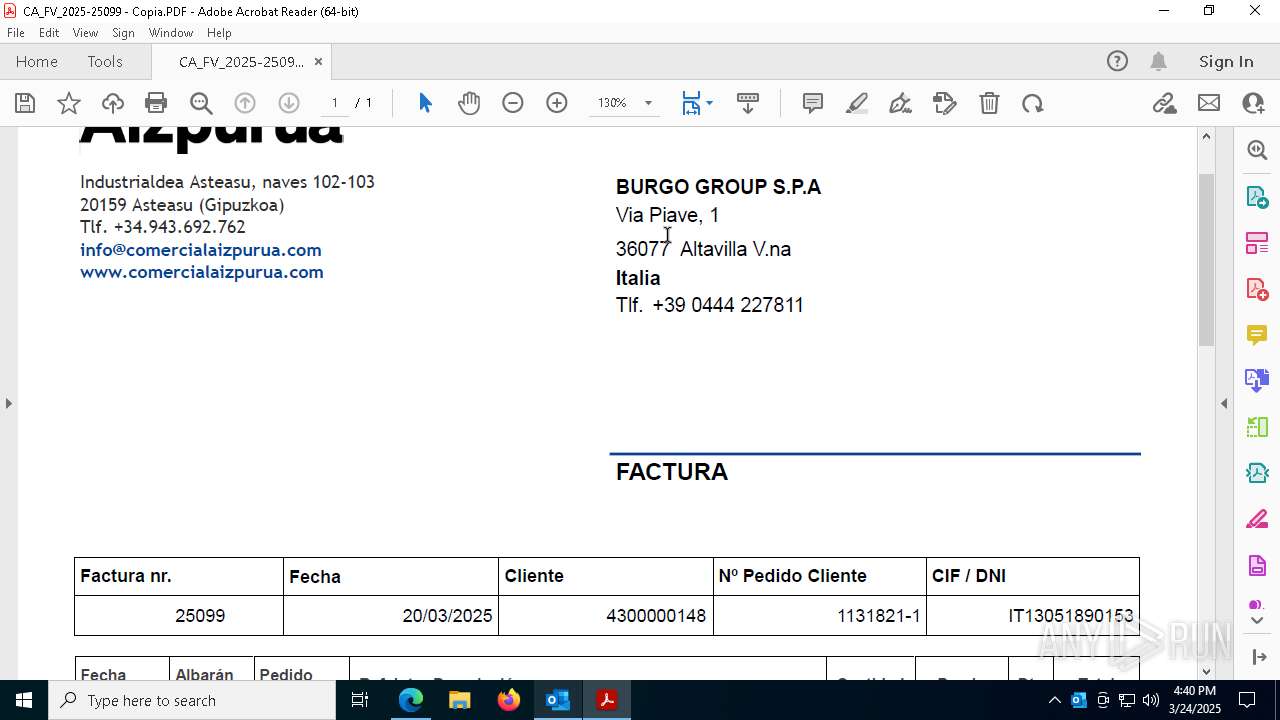Open the help question mark icon
1280x720 pixels.
[1117, 61]
